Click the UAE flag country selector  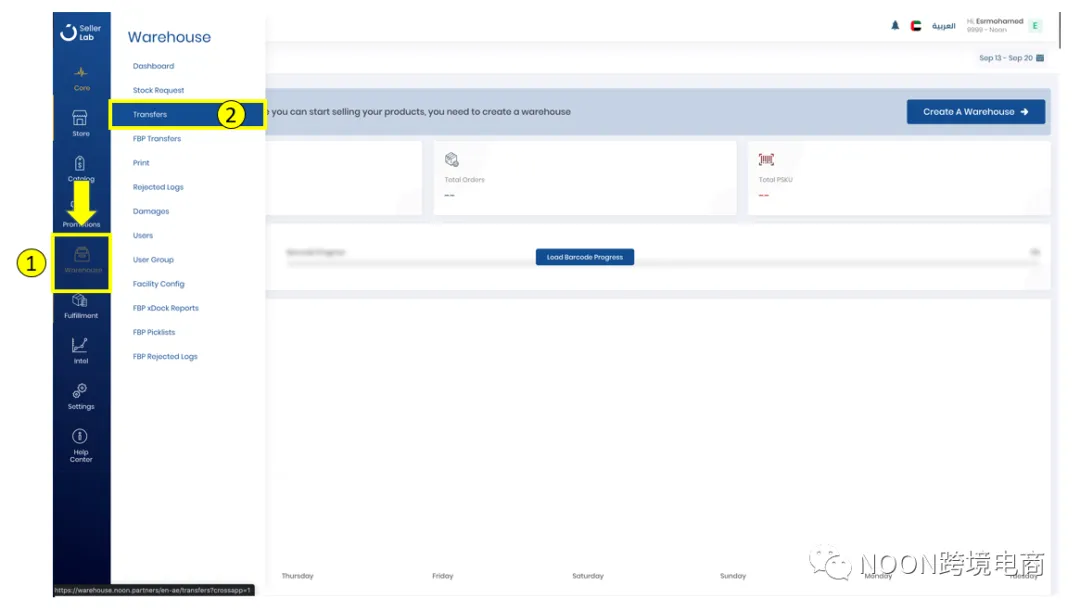916,26
